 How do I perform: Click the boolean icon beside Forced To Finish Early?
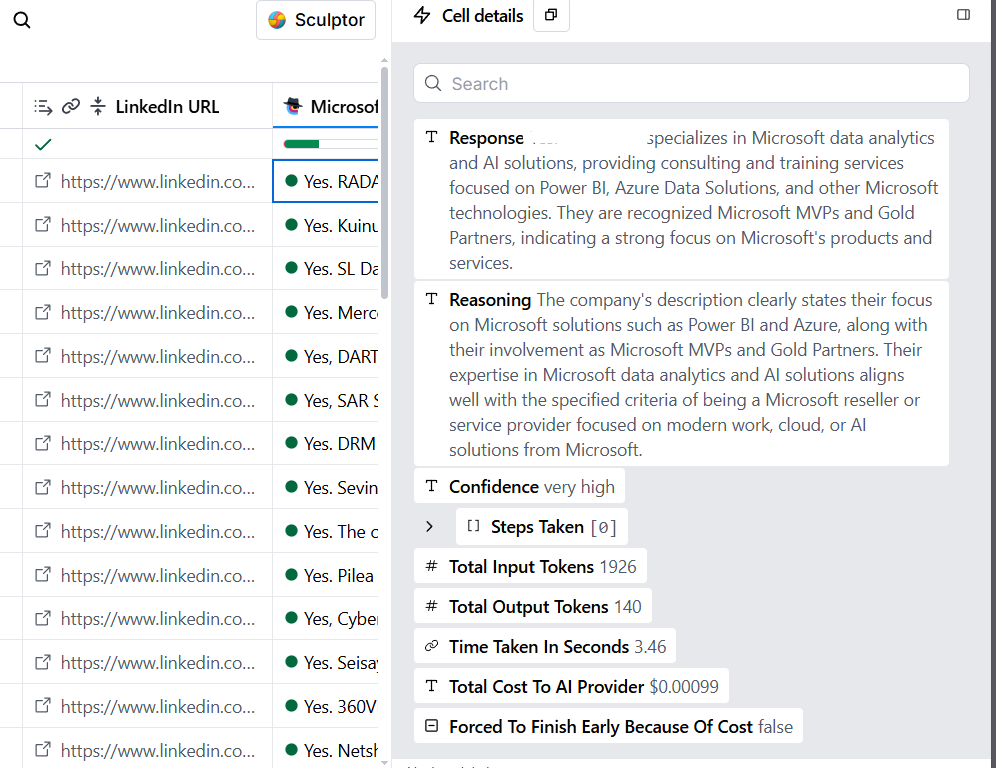coord(431,725)
